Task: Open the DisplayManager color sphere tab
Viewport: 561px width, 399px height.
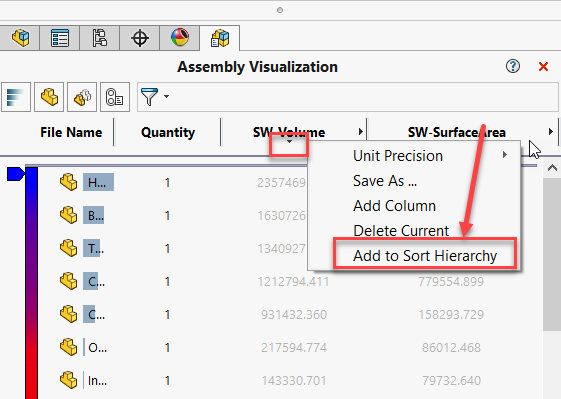Action: 180,38
